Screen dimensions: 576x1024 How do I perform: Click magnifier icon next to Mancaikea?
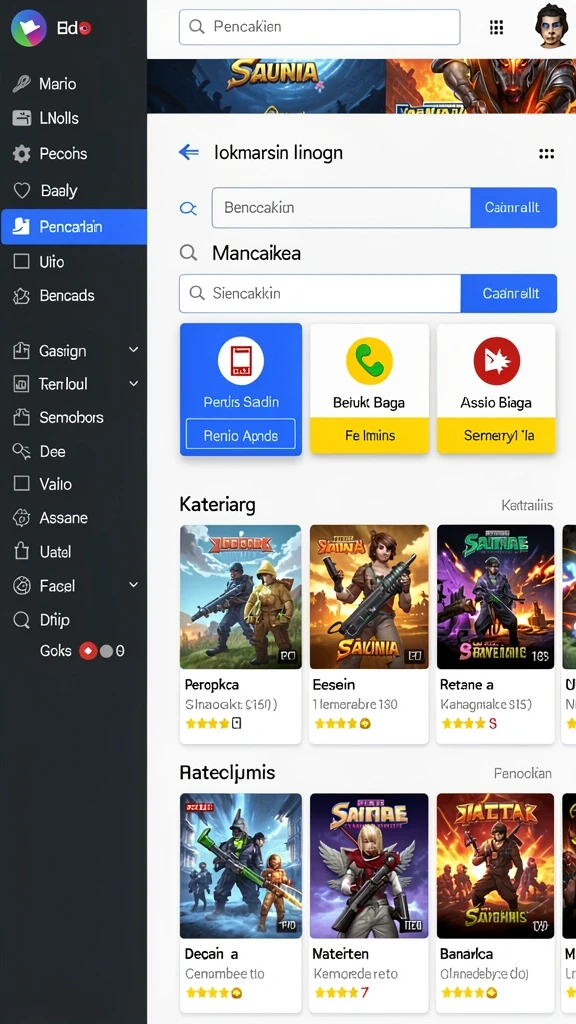tap(188, 253)
